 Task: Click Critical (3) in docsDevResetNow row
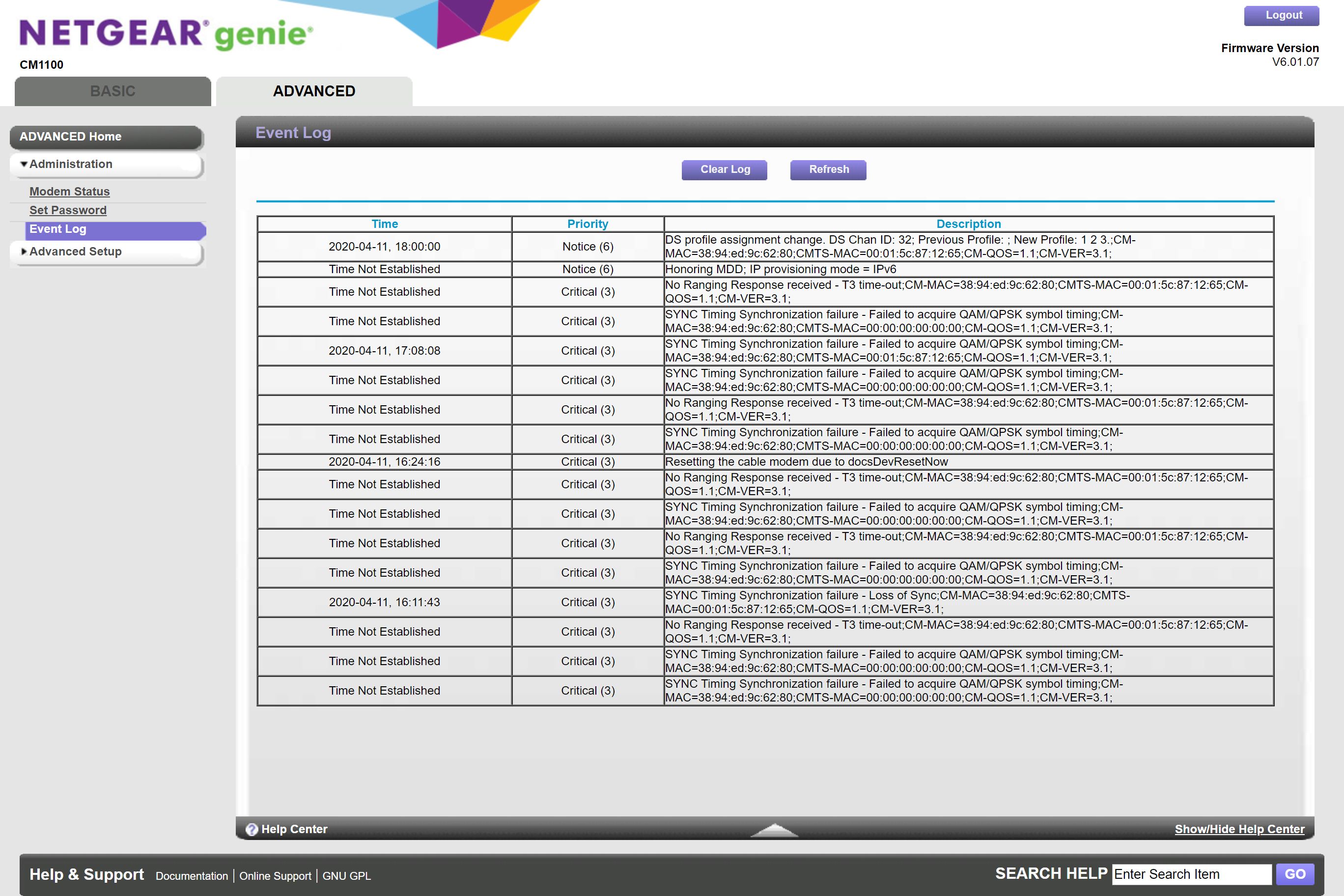pos(588,462)
